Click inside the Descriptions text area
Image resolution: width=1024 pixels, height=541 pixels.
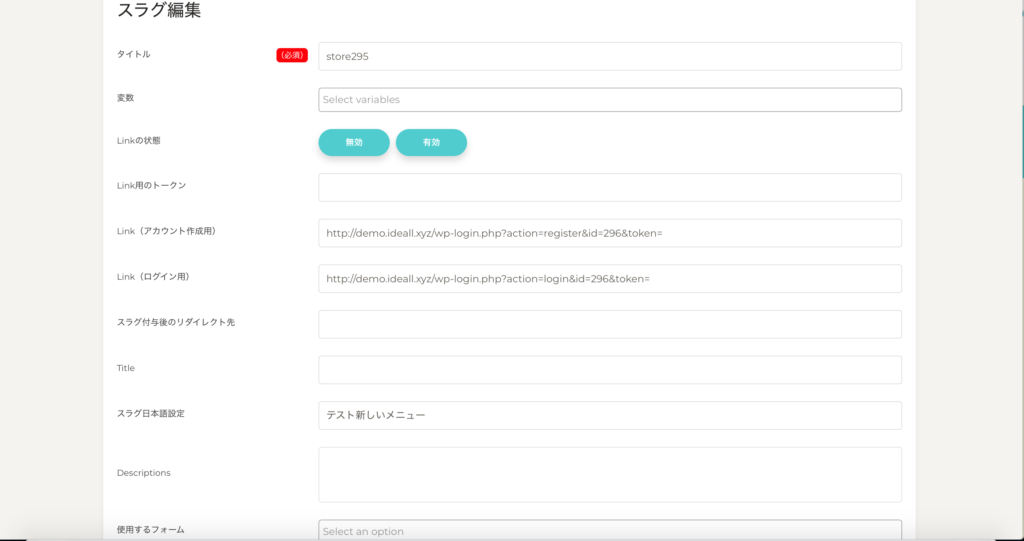[x=609, y=474]
